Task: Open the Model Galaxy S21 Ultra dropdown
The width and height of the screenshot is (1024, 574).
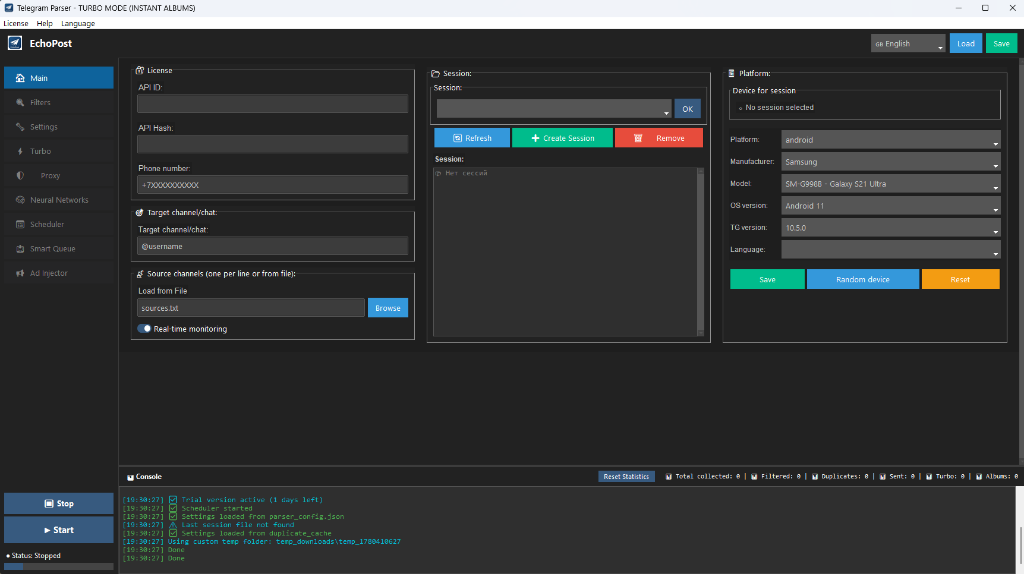Action: click(891, 184)
